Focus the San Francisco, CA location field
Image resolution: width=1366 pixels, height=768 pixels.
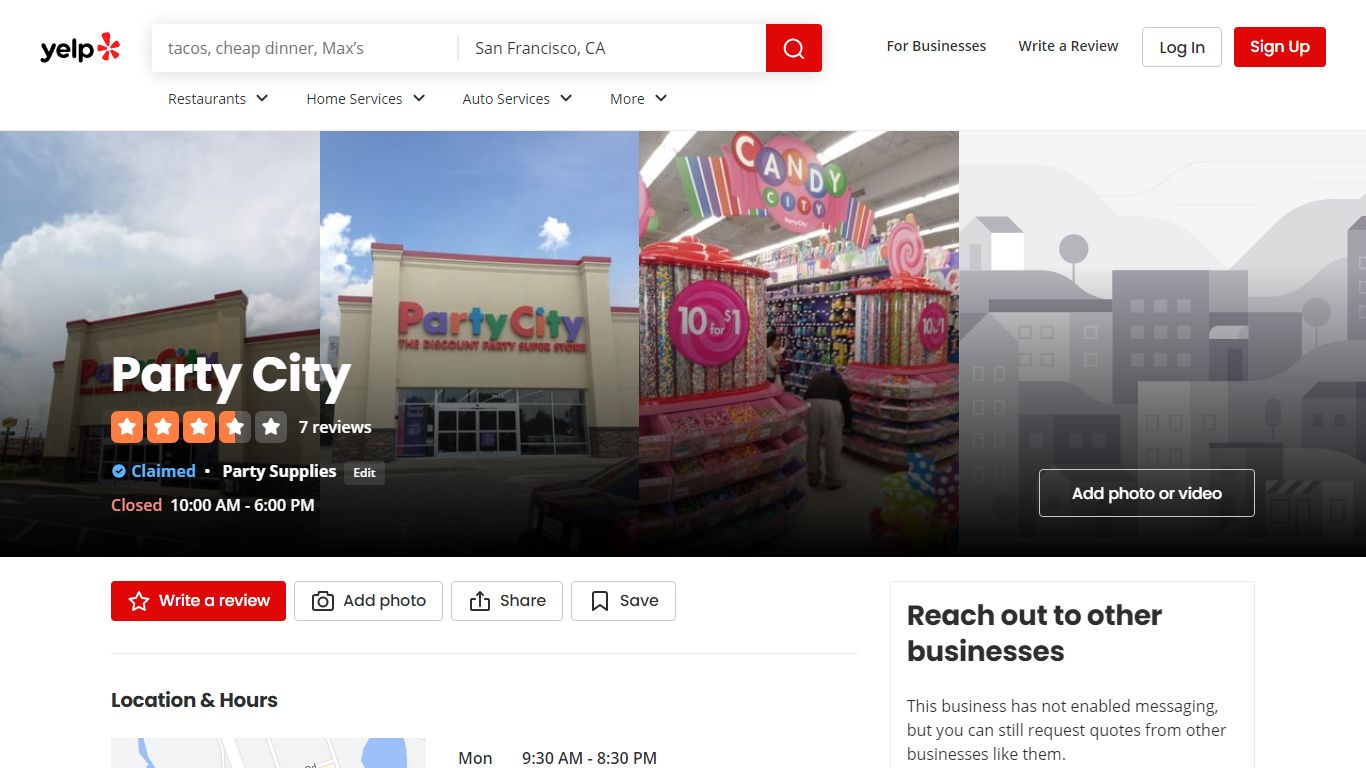(x=612, y=48)
